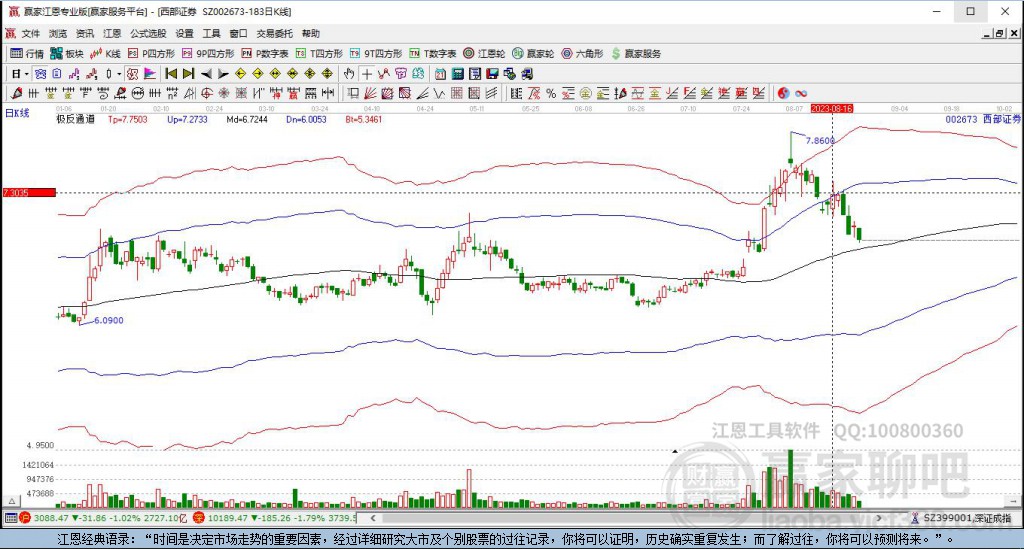Click the save floppy disk icon
1024x549 pixels.
pyautogui.click(x=492, y=74)
